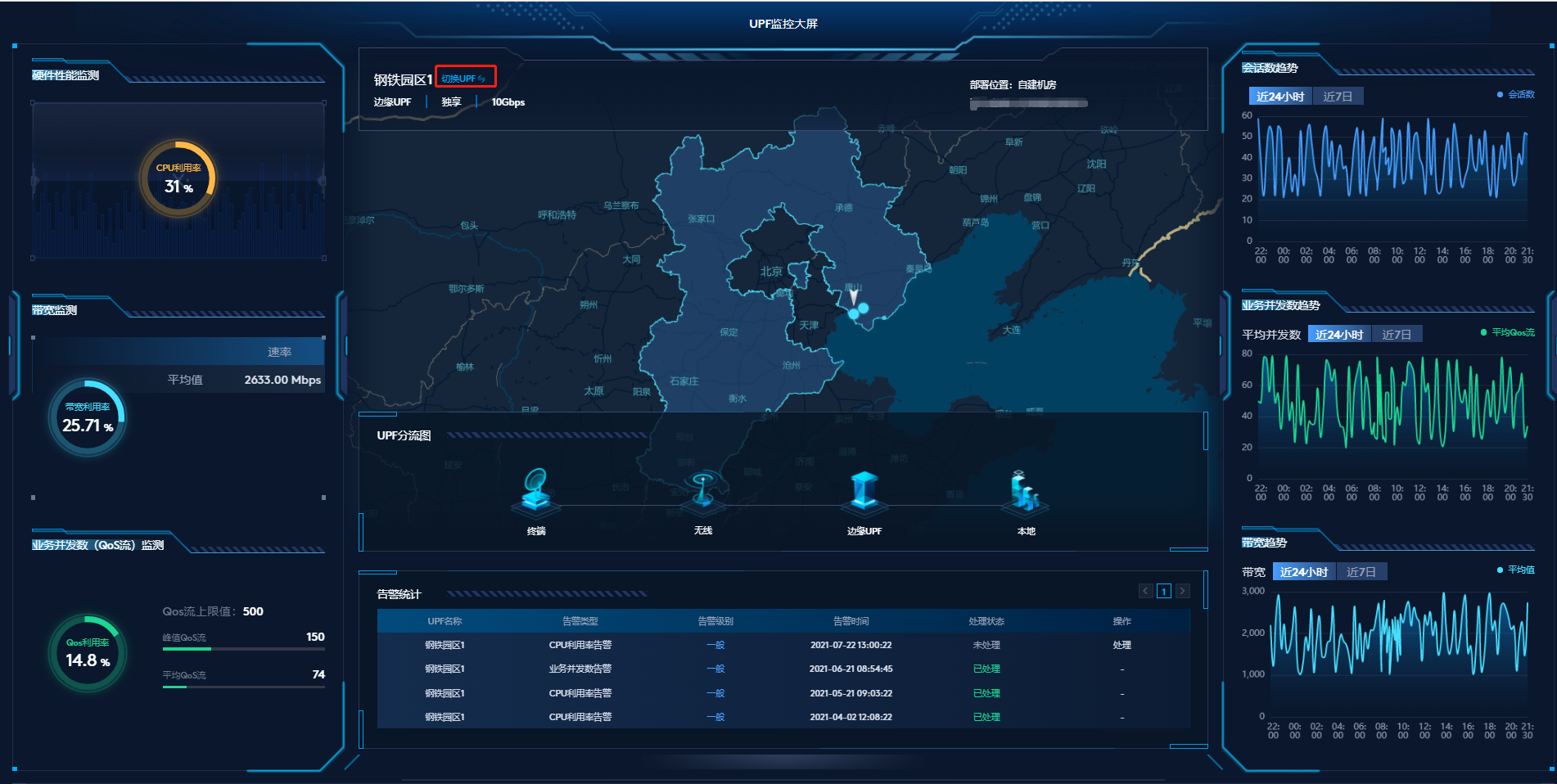Click 北京 on the map

click(771, 272)
